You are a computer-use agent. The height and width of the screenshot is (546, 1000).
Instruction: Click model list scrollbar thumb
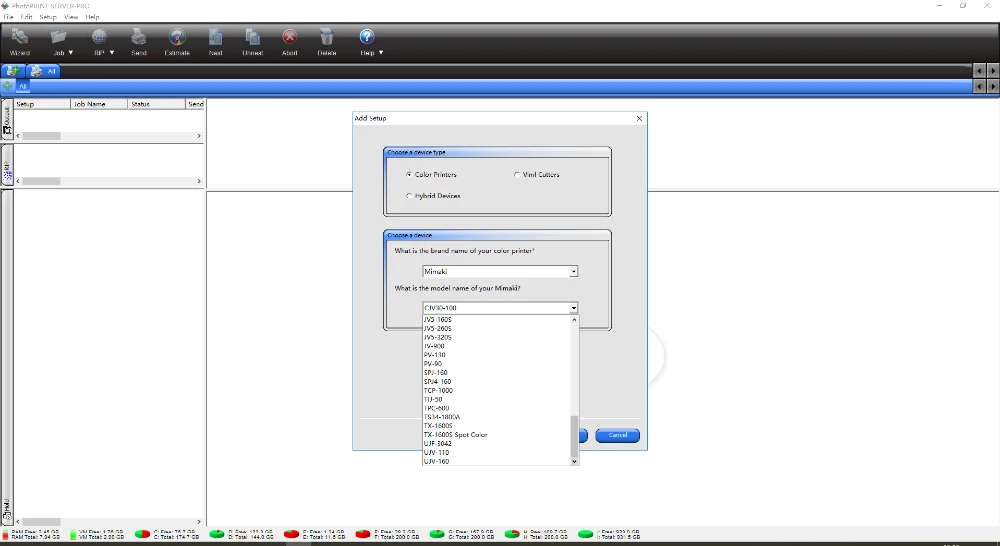click(574, 435)
